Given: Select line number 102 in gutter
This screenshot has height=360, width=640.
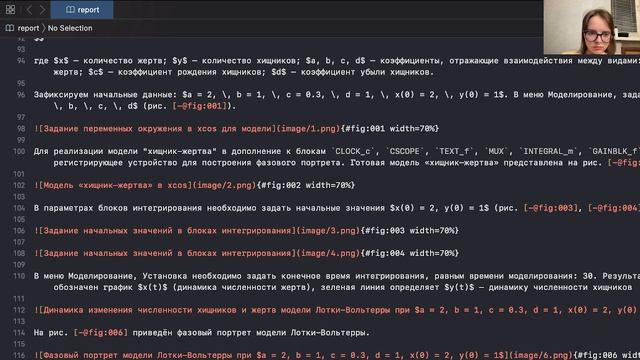Looking at the screenshot, I should (x=19, y=185).
